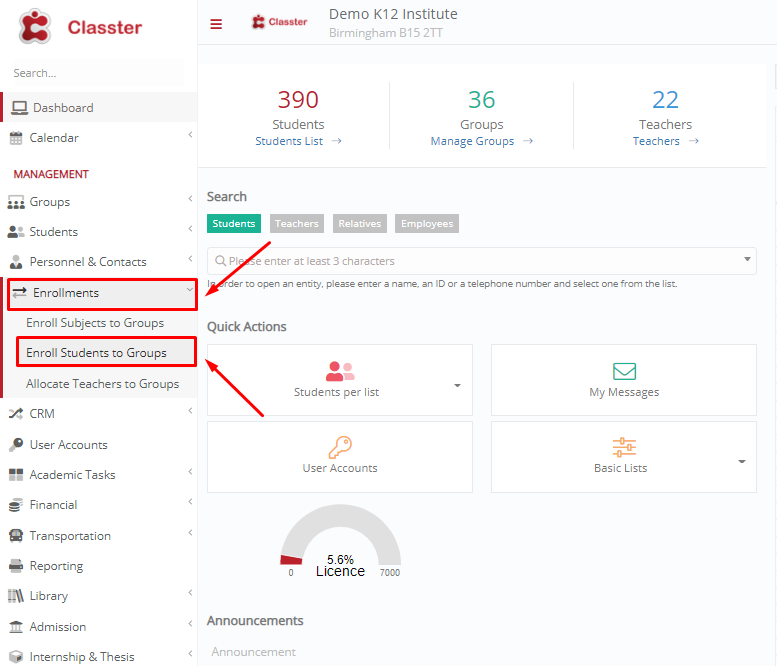Click the My Messages quick action

pyautogui.click(x=624, y=380)
